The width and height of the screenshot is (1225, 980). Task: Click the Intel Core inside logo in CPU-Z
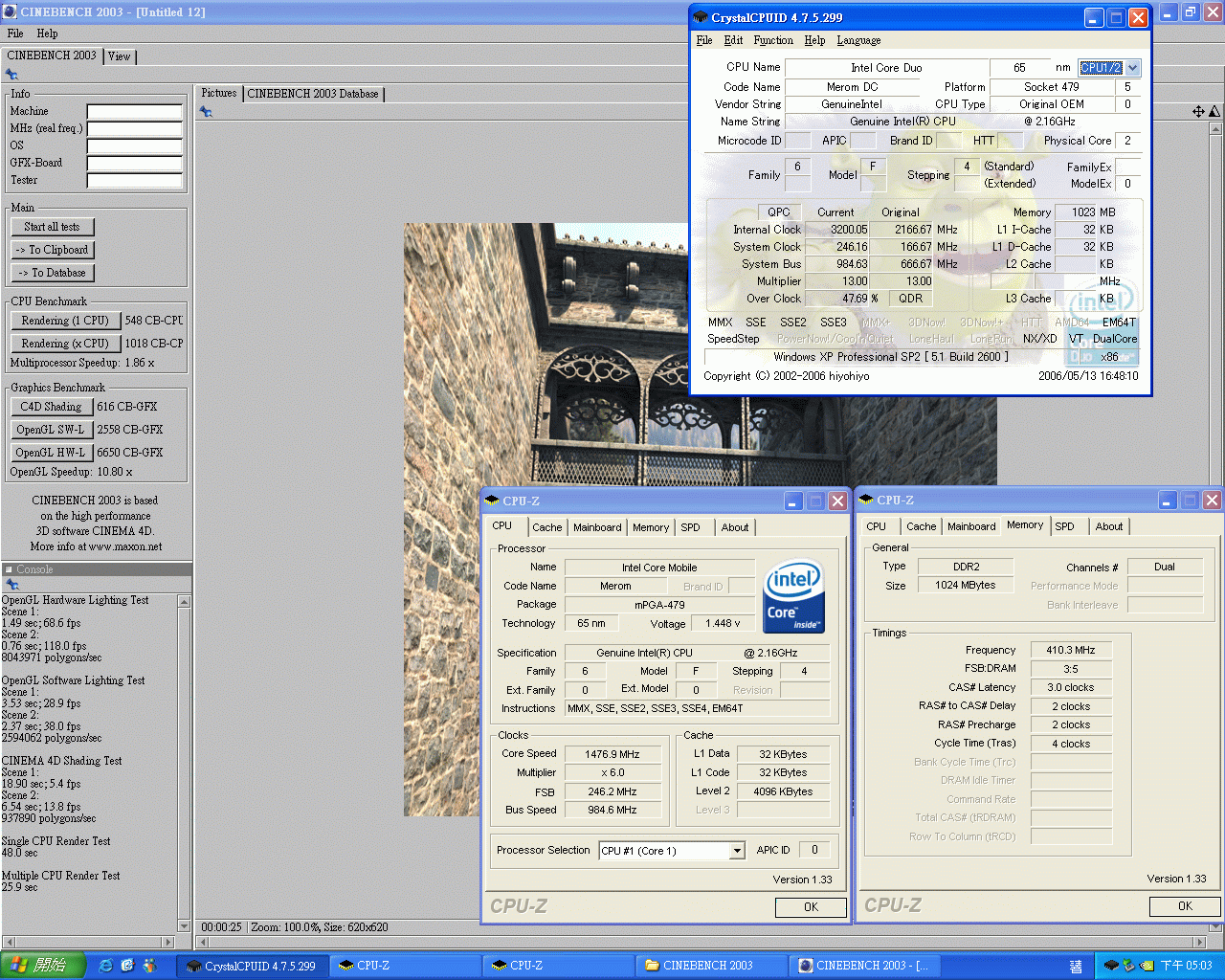793,596
